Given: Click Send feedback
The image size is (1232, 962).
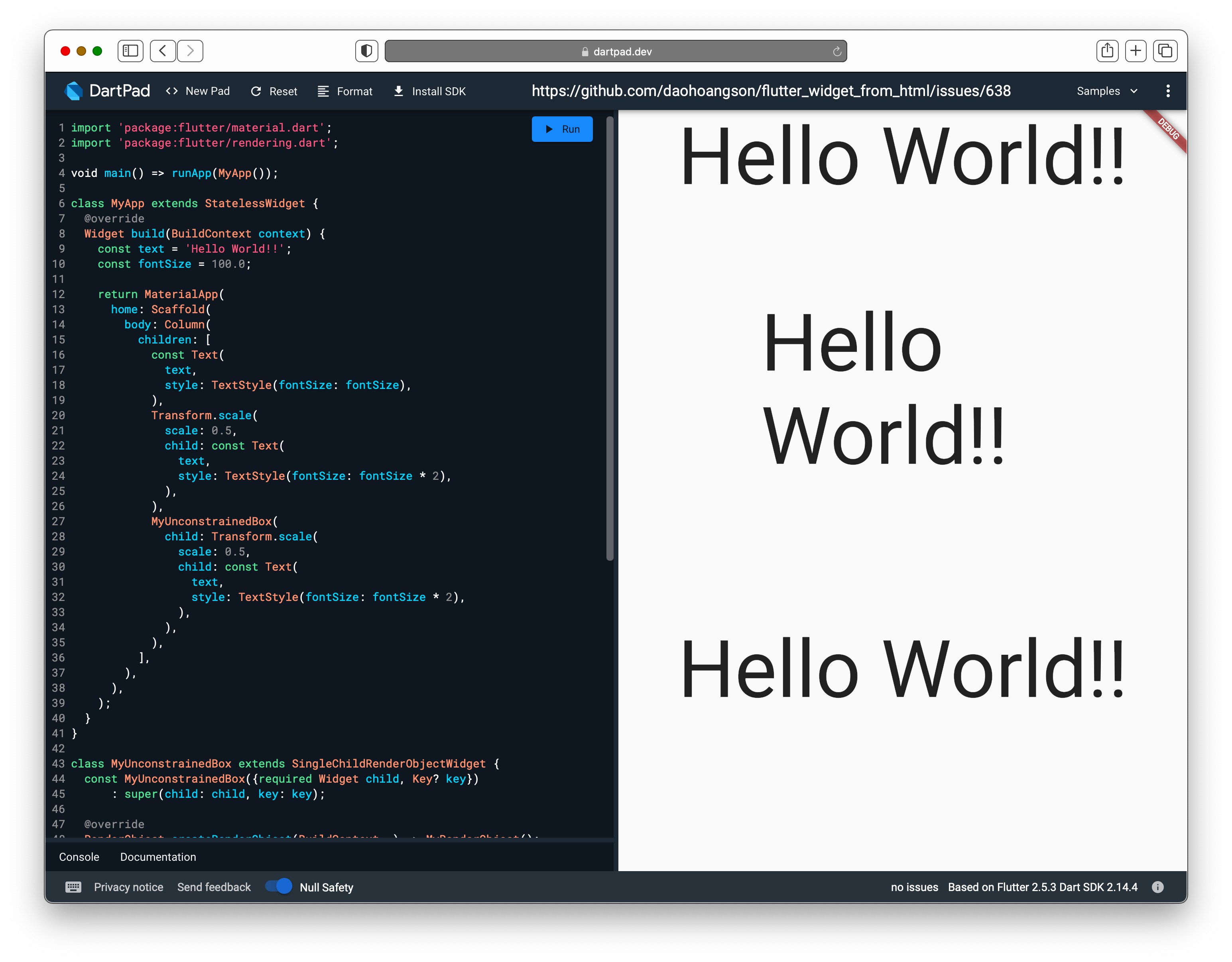Looking at the screenshot, I should coord(214,886).
